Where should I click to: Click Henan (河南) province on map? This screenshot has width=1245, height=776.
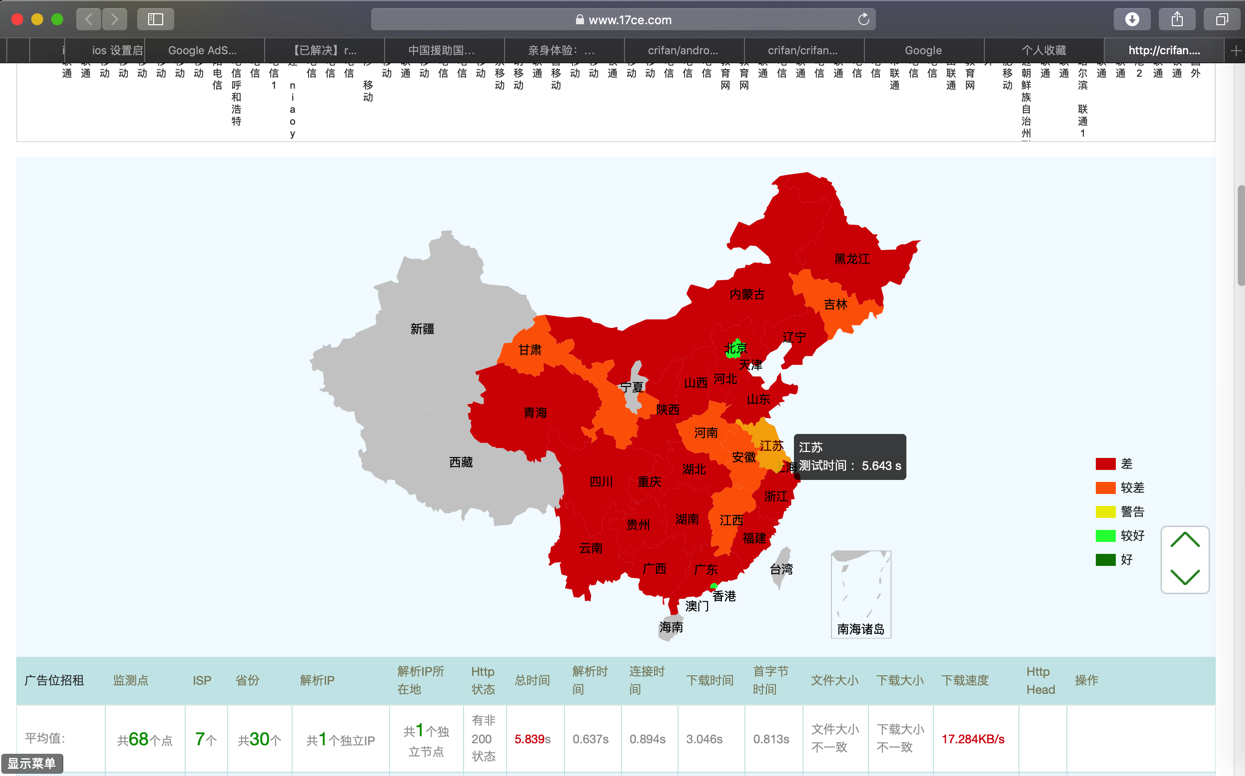click(x=706, y=433)
